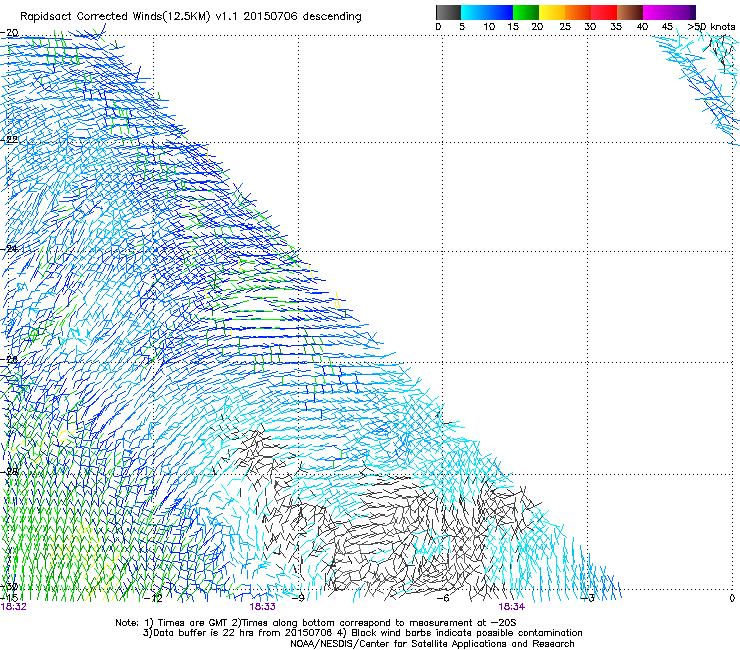Click the -3 longitude axis label

tap(588, 598)
